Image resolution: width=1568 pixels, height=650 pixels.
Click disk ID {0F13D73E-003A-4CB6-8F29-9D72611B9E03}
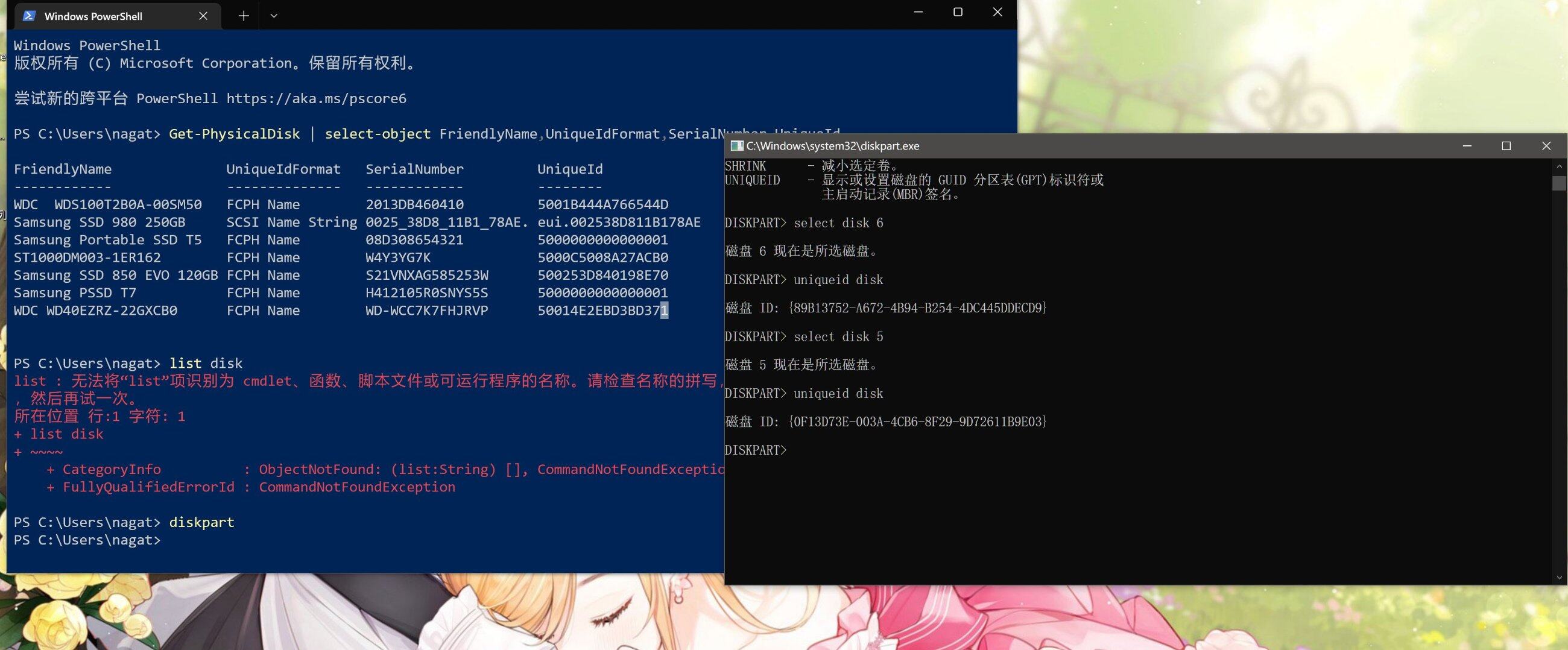[917, 421]
